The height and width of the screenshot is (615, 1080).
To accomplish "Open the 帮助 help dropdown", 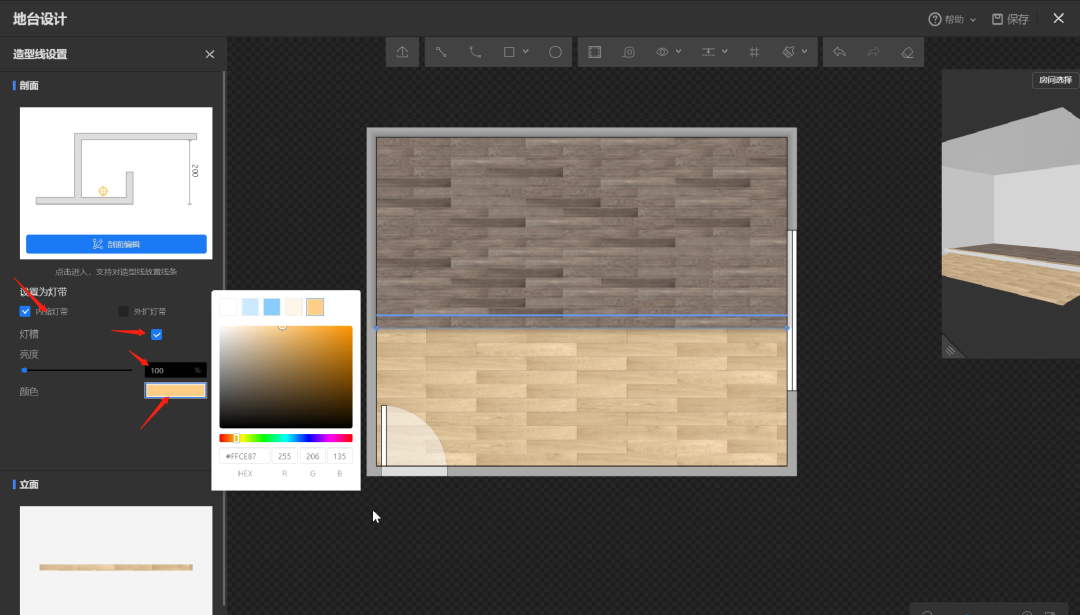I will 972,19.
